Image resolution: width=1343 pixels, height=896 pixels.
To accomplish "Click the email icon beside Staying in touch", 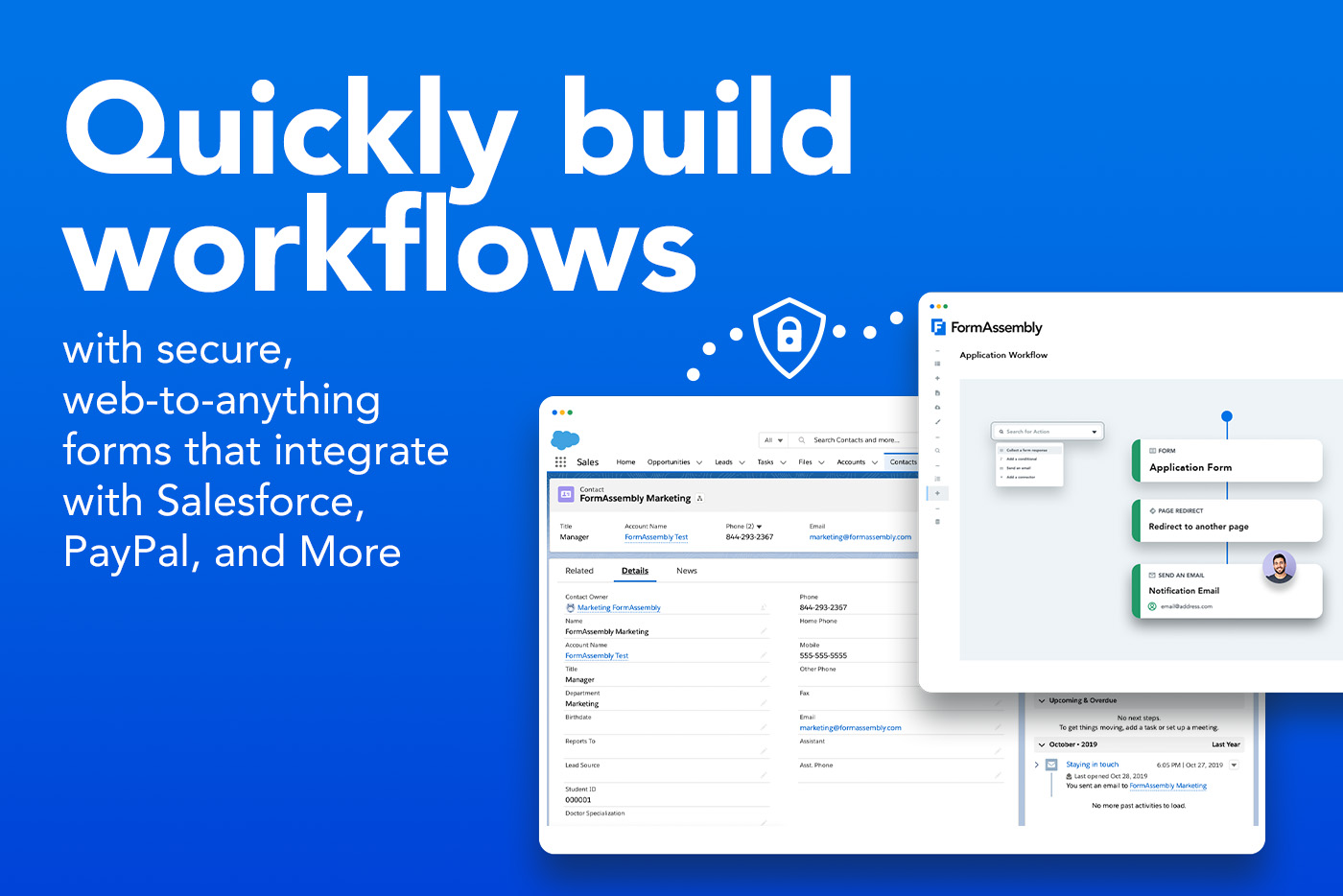I will click(x=1051, y=765).
